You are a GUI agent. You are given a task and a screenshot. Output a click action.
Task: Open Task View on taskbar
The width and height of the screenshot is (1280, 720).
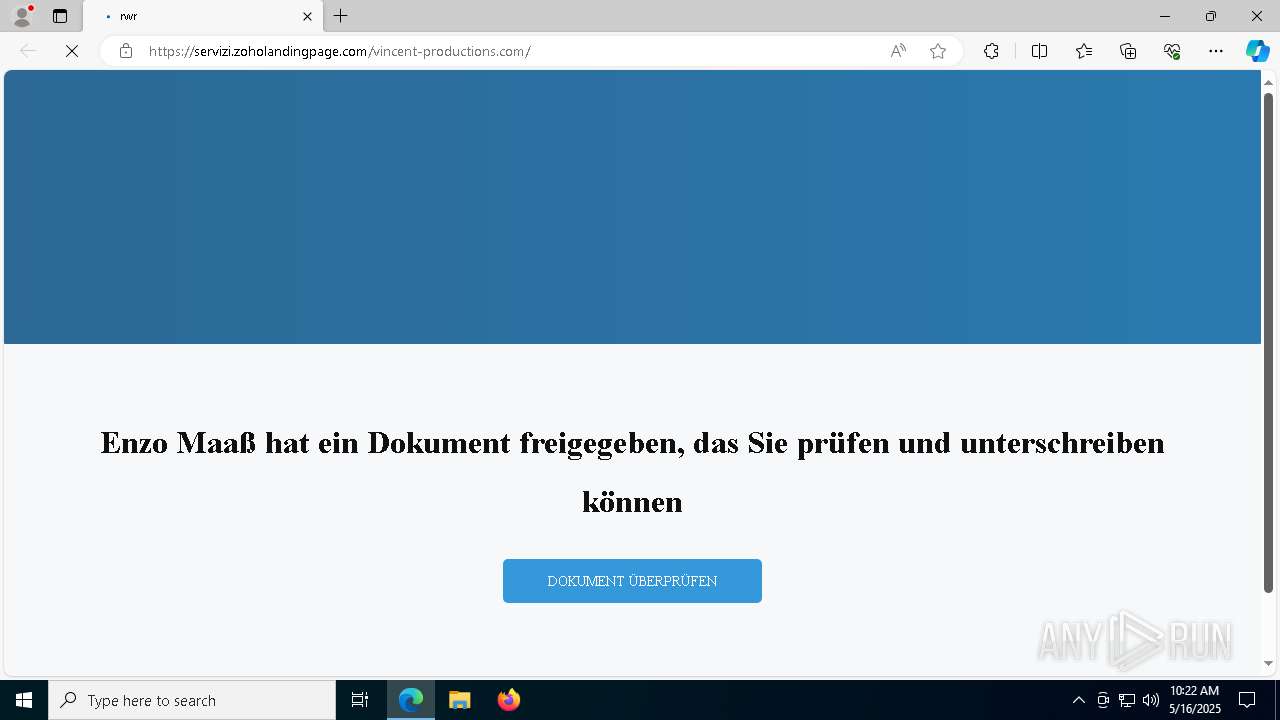click(360, 700)
